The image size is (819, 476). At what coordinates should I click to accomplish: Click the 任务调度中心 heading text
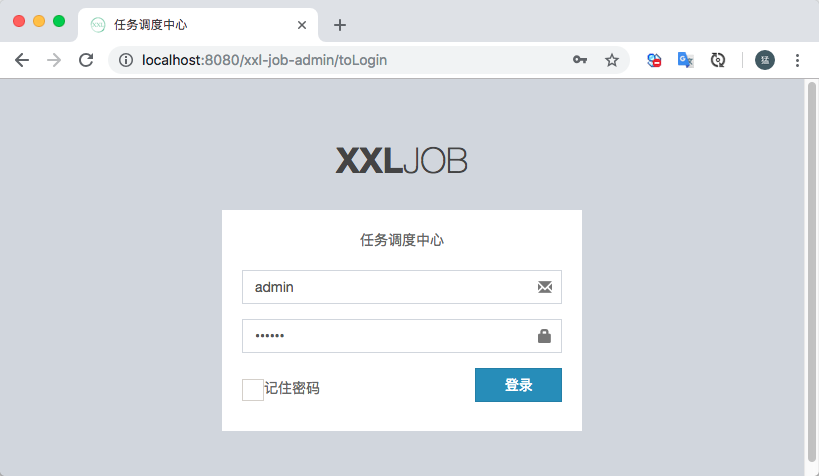coord(402,240)
